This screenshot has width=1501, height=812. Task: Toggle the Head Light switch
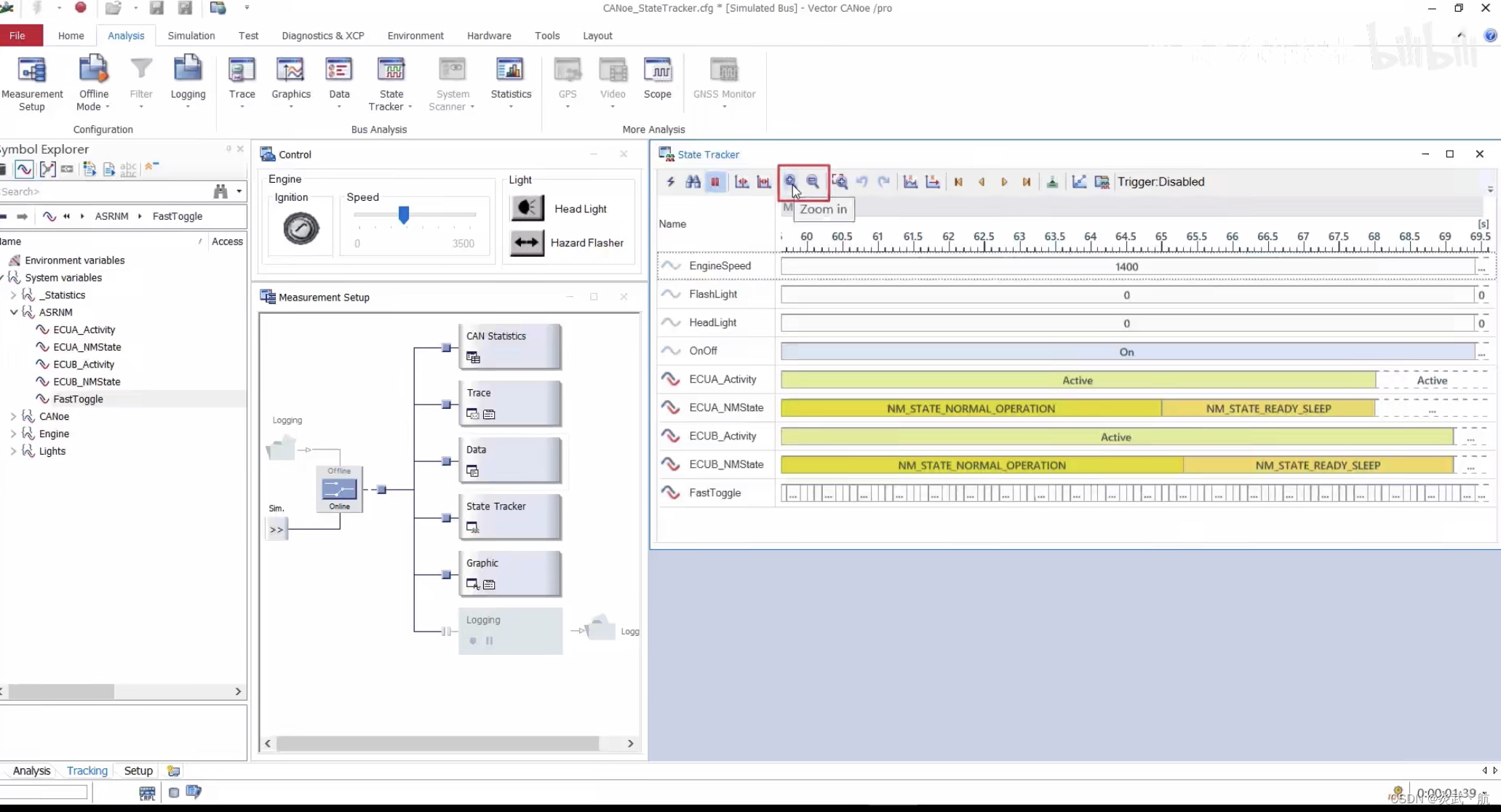(x=527, y=208)
